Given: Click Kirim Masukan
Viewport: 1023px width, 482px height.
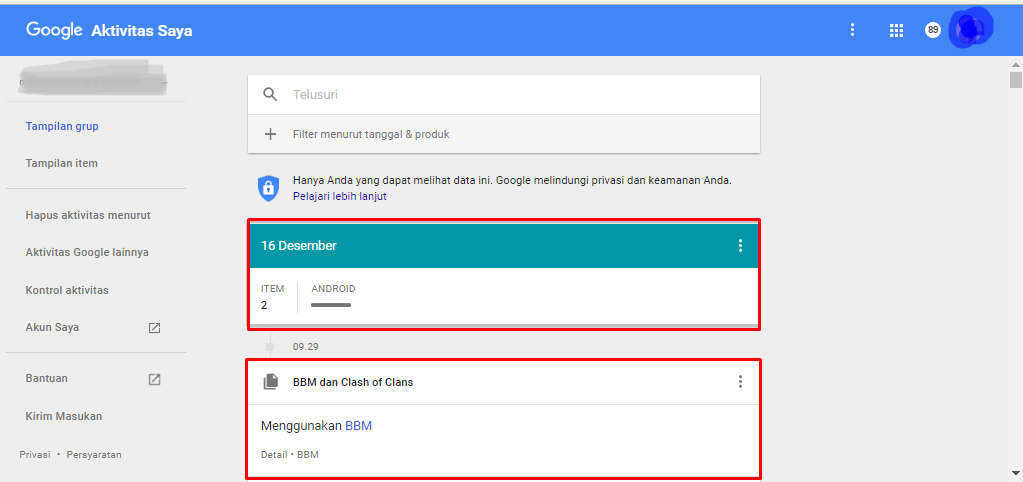Looking at the screenshot, I should (64, 416).
